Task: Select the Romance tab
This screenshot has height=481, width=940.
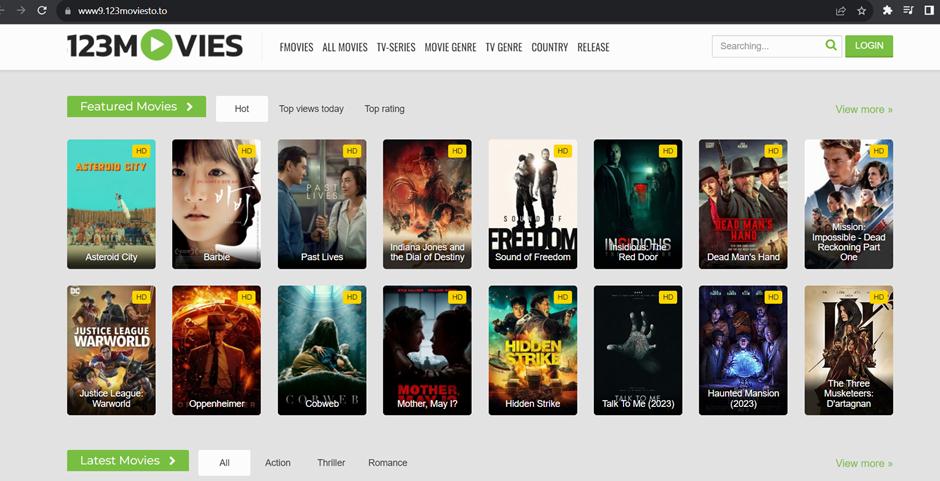Action: pos(387,462)
